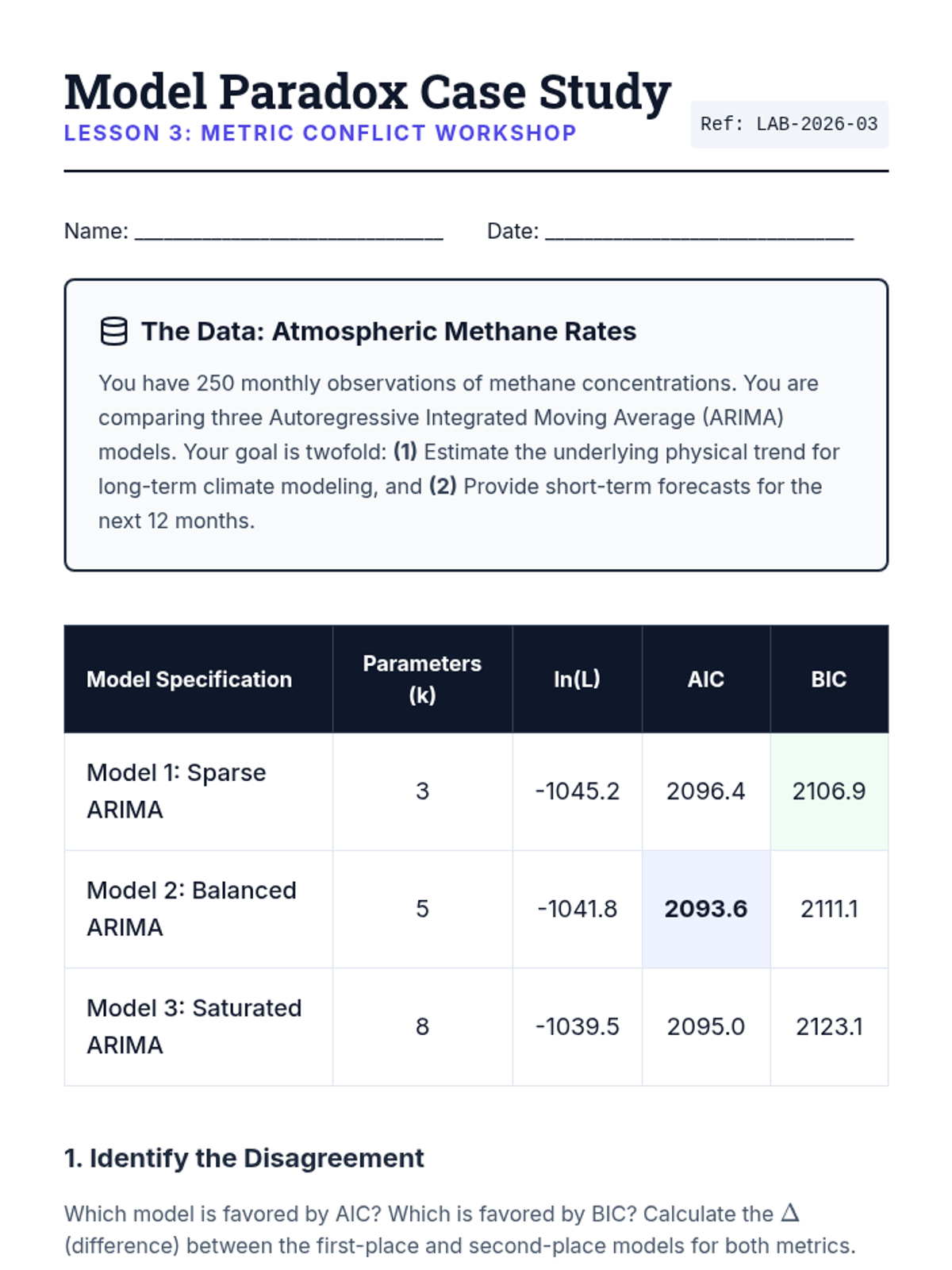Click the Model 2: Balanced ARIMA row label

(191, 909)
